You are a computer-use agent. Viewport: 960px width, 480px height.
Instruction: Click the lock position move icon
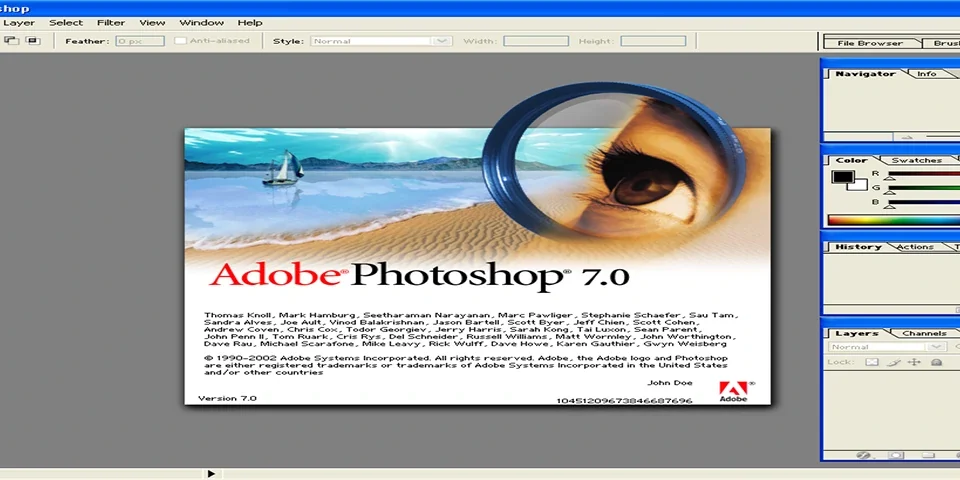point(913,362)
